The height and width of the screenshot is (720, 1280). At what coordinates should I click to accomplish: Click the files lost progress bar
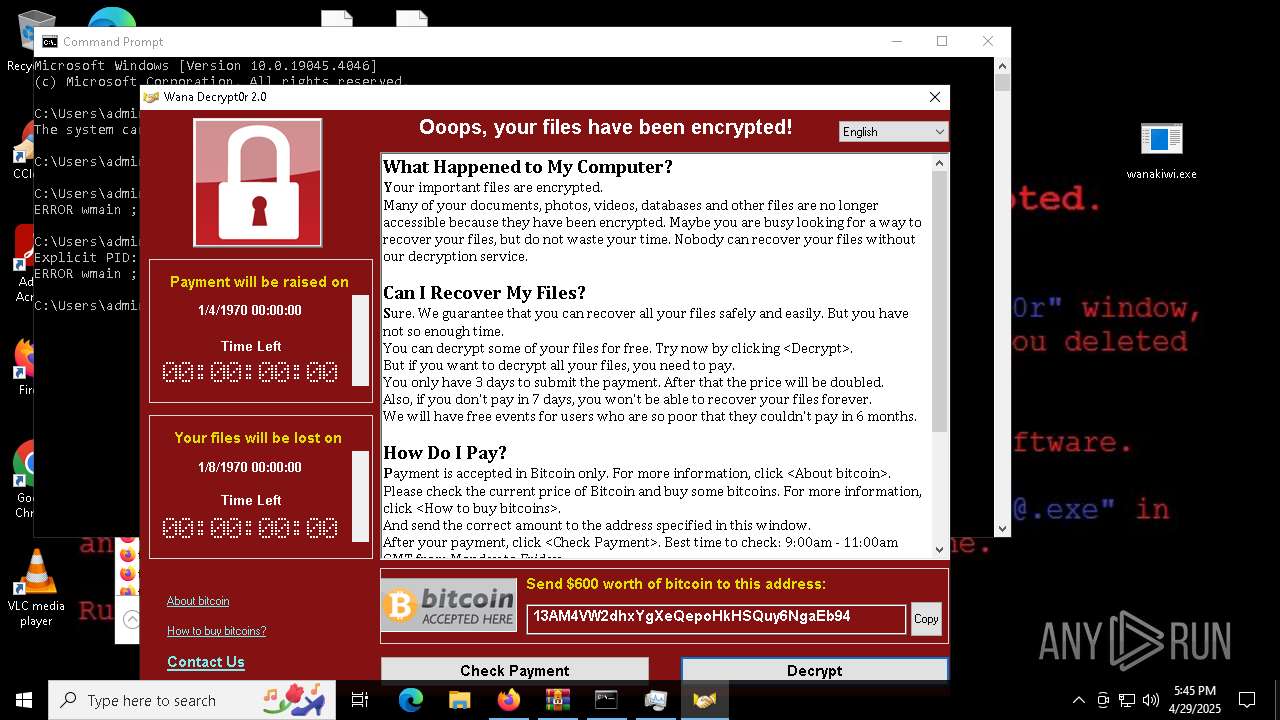[361, 496]
